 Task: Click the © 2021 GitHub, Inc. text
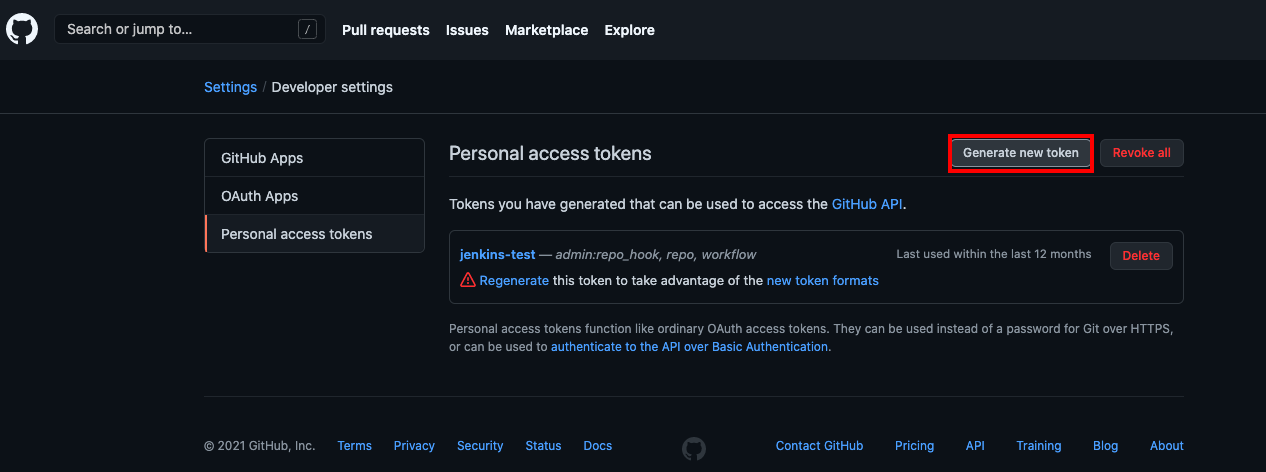coord(260,446)
